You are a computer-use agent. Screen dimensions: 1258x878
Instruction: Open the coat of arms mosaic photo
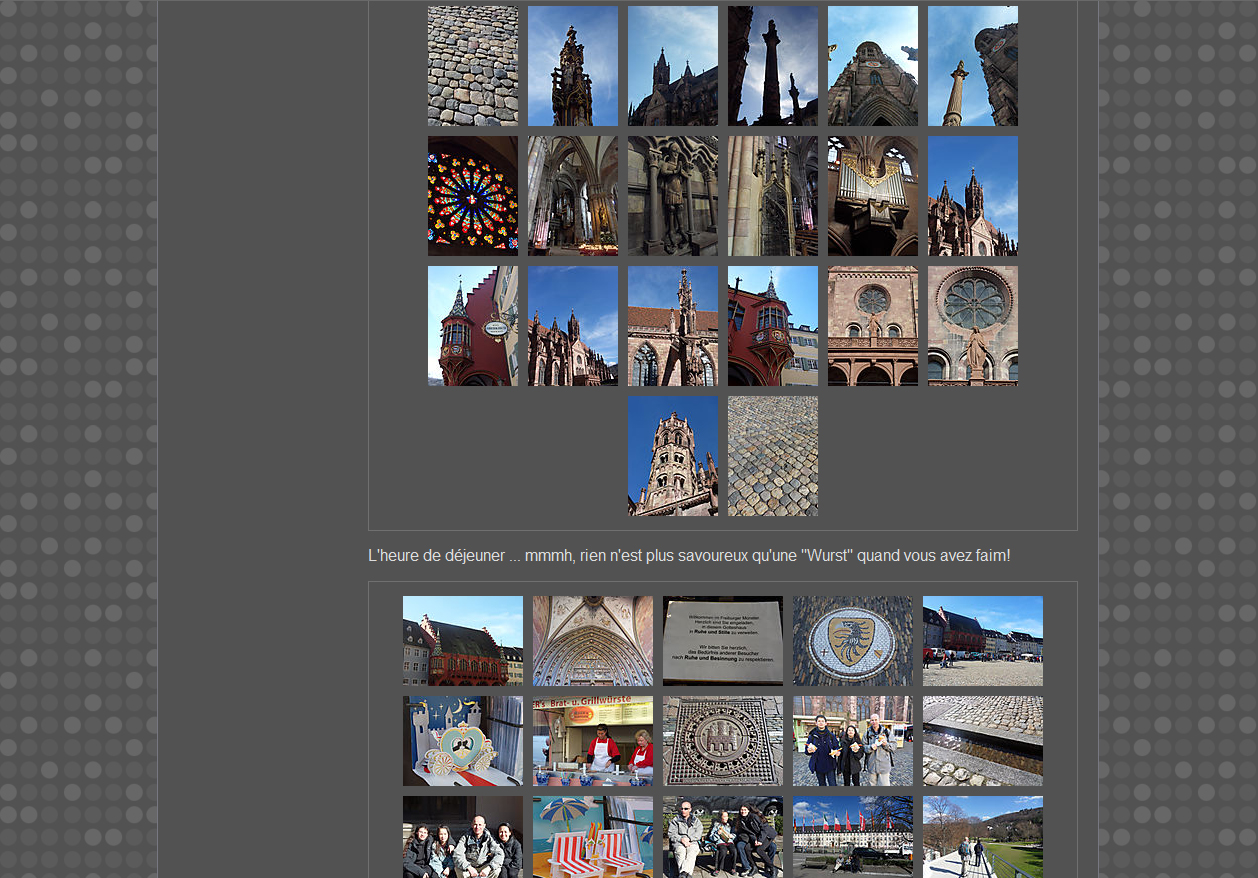(852, 641)
